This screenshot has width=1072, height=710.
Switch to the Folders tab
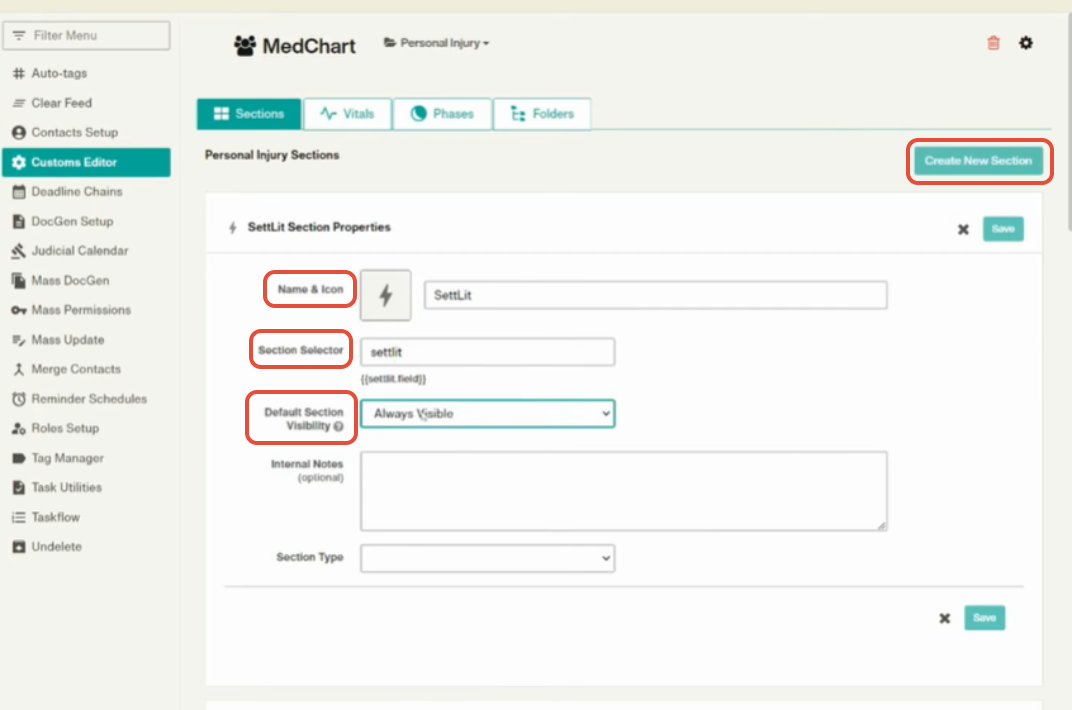tap(542, 114)
